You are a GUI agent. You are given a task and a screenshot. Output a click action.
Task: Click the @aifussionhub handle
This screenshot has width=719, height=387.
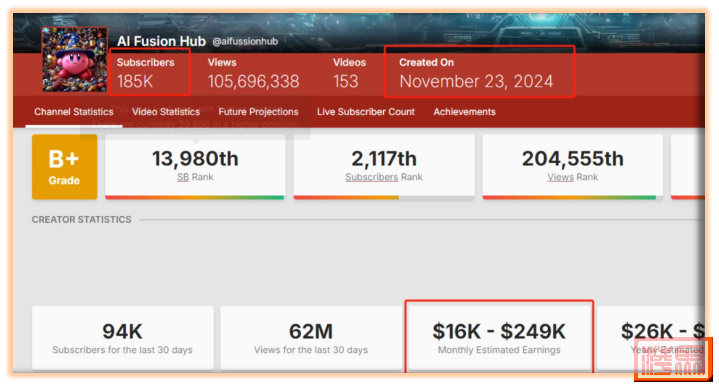pyautogui.click(x=245, y=41)
